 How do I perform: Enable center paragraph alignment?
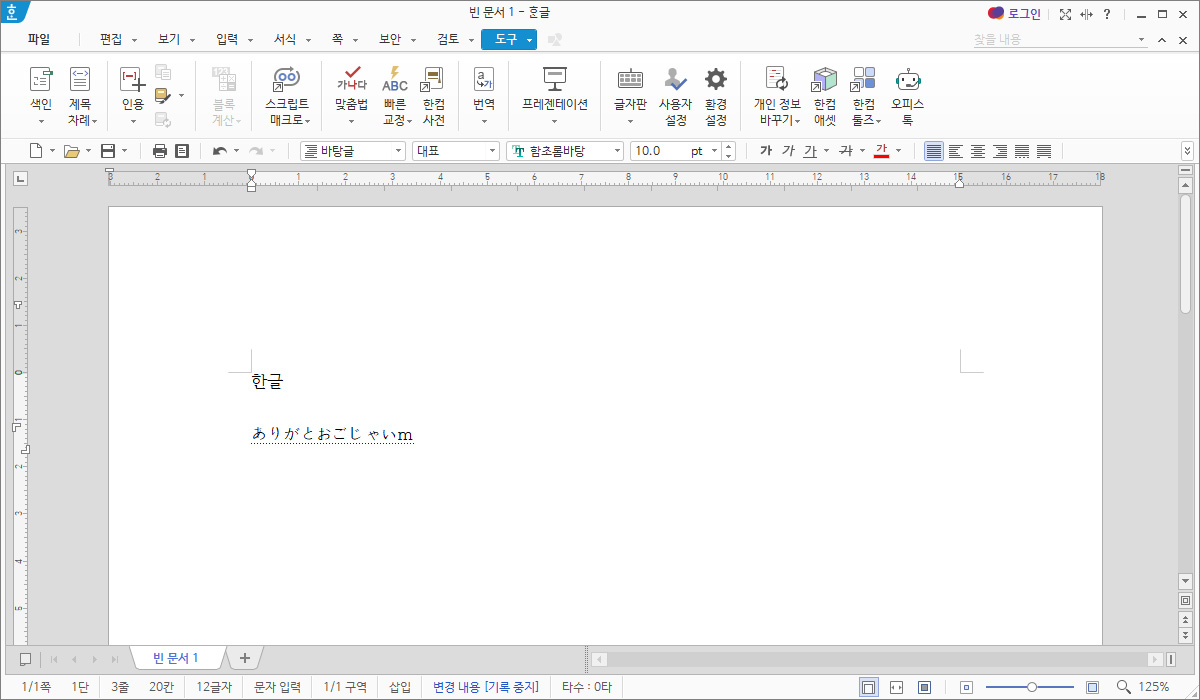(977, 151)
